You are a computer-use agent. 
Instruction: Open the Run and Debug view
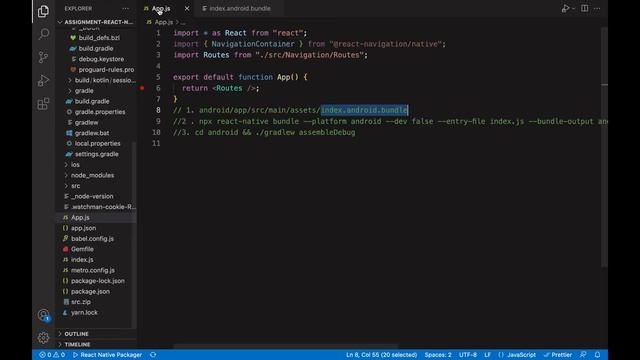(43, 80)
